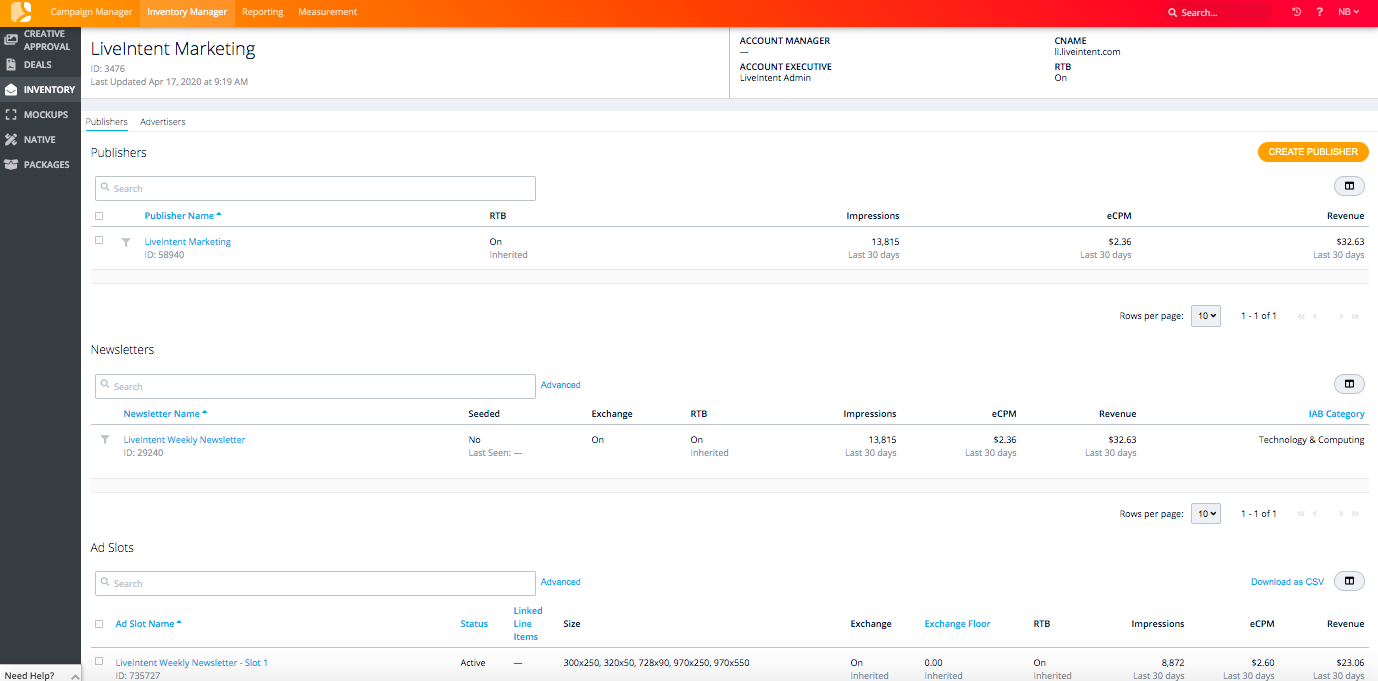
Task: Download the Ad Slots list as CSV
Action: point(1286,581)
